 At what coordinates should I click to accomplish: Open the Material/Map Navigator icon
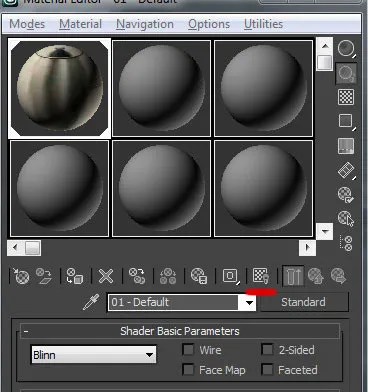pos(346,243)
